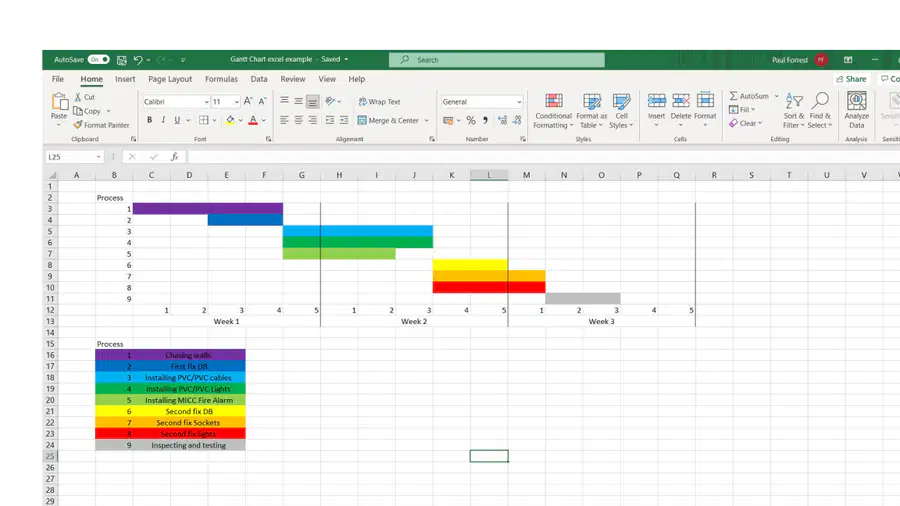
Task: Toggle Center horizontal alignment
Action: coord(298,120)
